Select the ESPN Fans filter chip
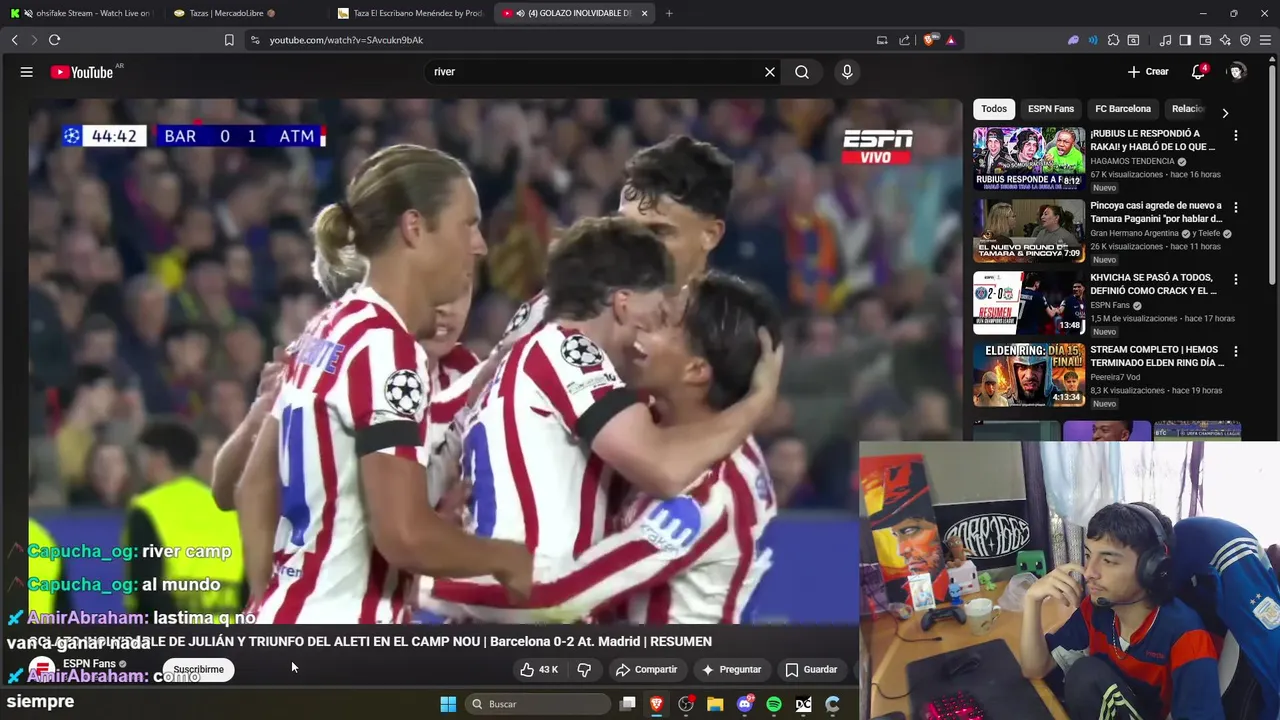The height and width of the screenshot is (720, 1280). tap(1050, 109)
